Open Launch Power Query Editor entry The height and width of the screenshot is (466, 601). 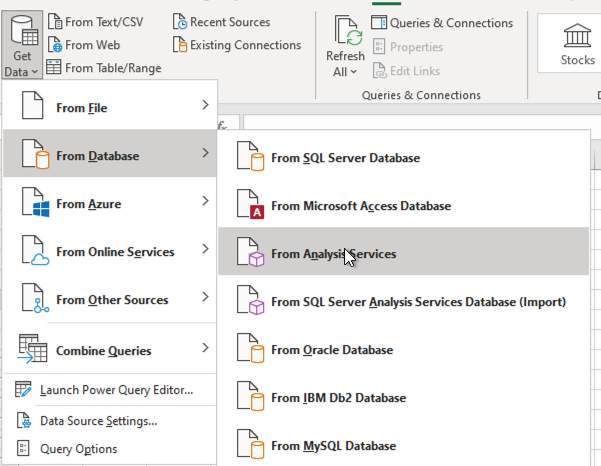click(110, 390)
